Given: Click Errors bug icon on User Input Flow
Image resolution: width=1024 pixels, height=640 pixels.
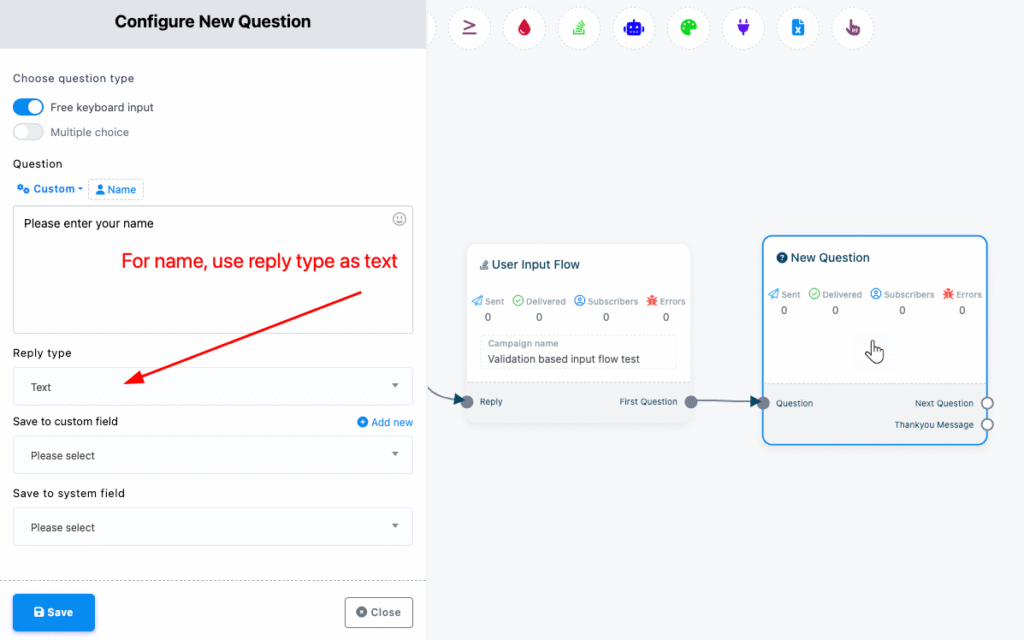Looking at the screenshot, I should [652, 300].
